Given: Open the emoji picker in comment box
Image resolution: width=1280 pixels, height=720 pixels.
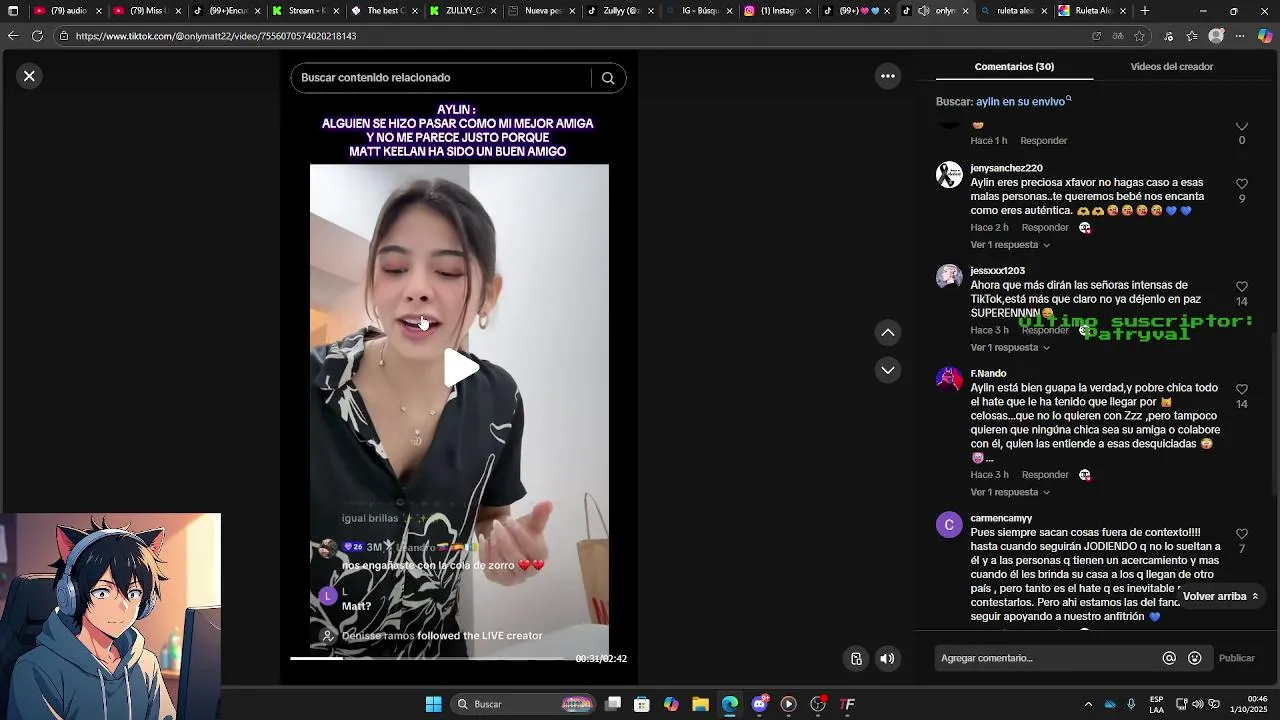Looking at the screenshot, I should 1195,658.
